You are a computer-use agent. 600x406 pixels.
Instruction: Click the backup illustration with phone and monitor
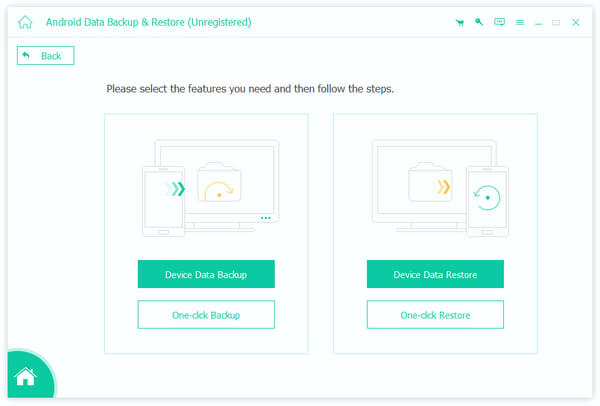[x=210, y=188]
